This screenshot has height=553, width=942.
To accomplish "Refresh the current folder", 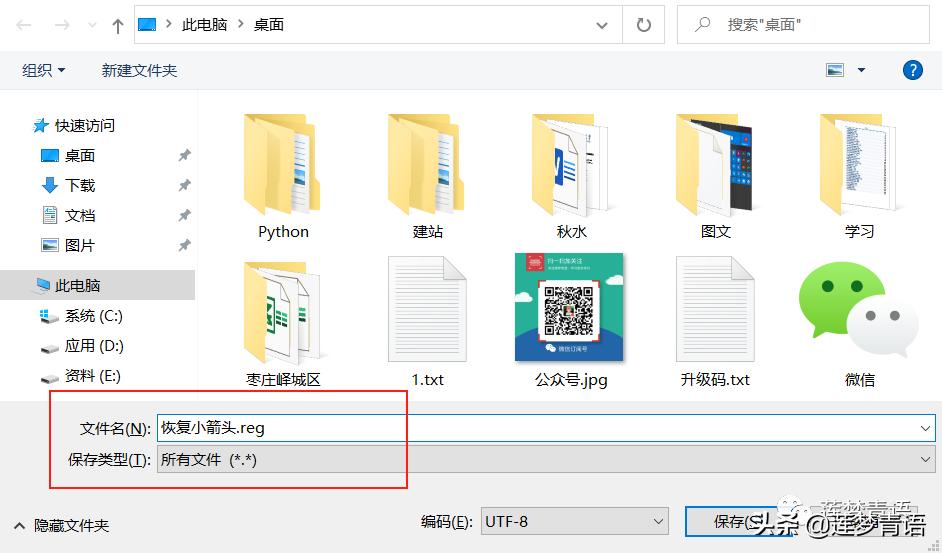I will click(643, 25).
